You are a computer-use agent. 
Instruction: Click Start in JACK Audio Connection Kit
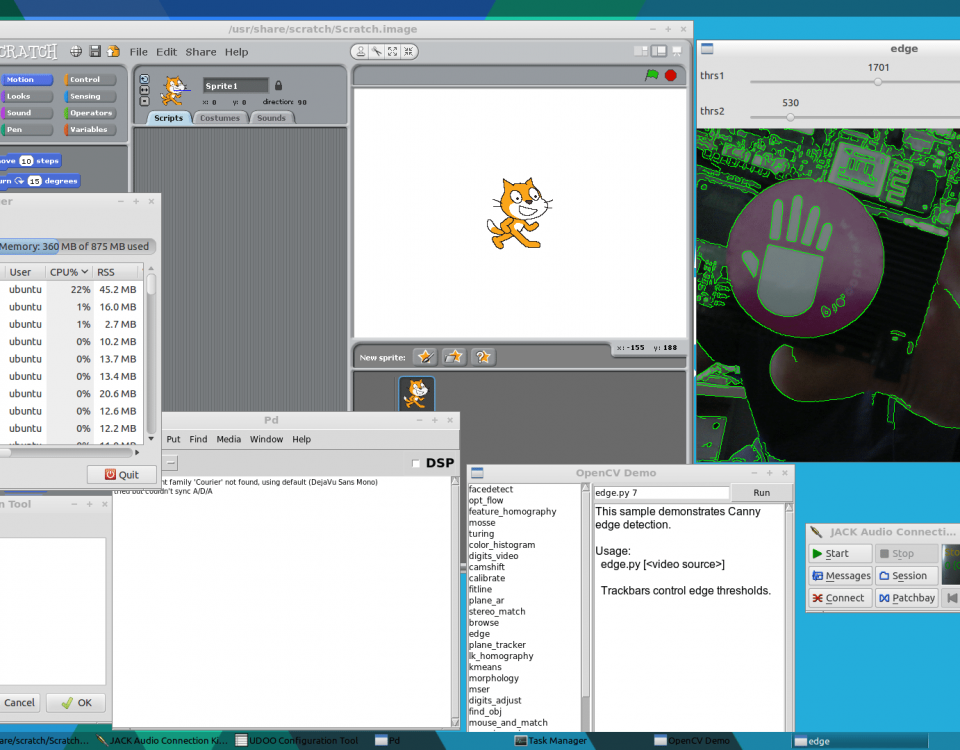840,553
